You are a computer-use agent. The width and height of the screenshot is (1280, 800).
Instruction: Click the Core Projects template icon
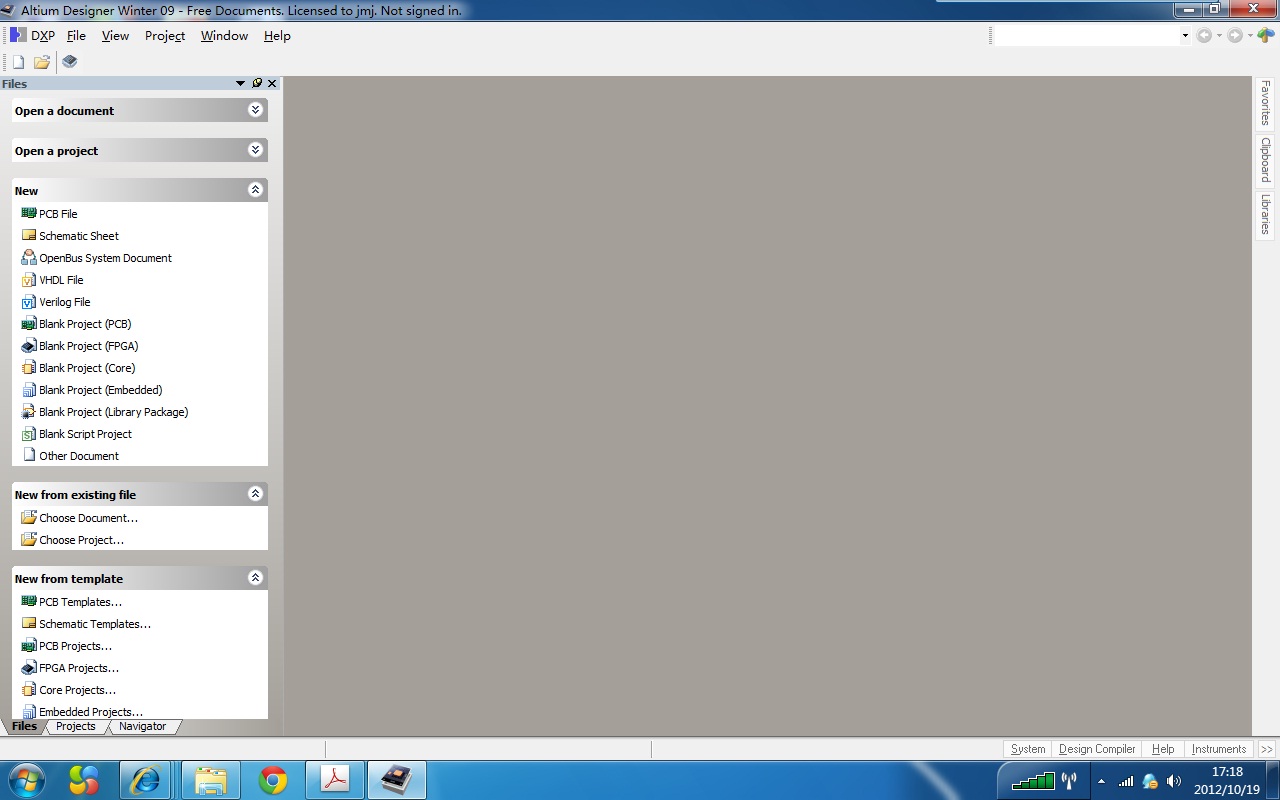tap(29, 689)
